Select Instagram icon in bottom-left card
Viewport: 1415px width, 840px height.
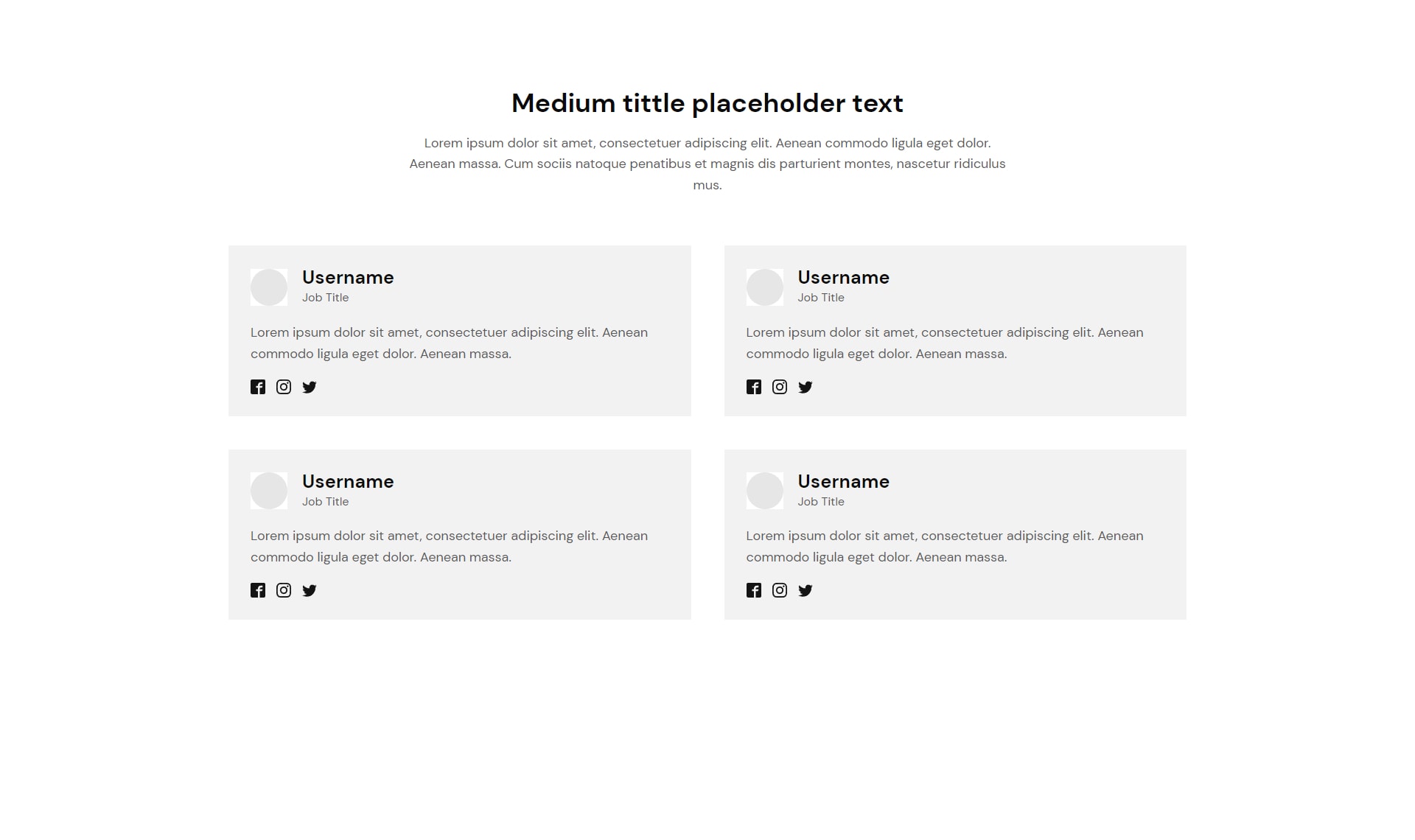[284, 590]
